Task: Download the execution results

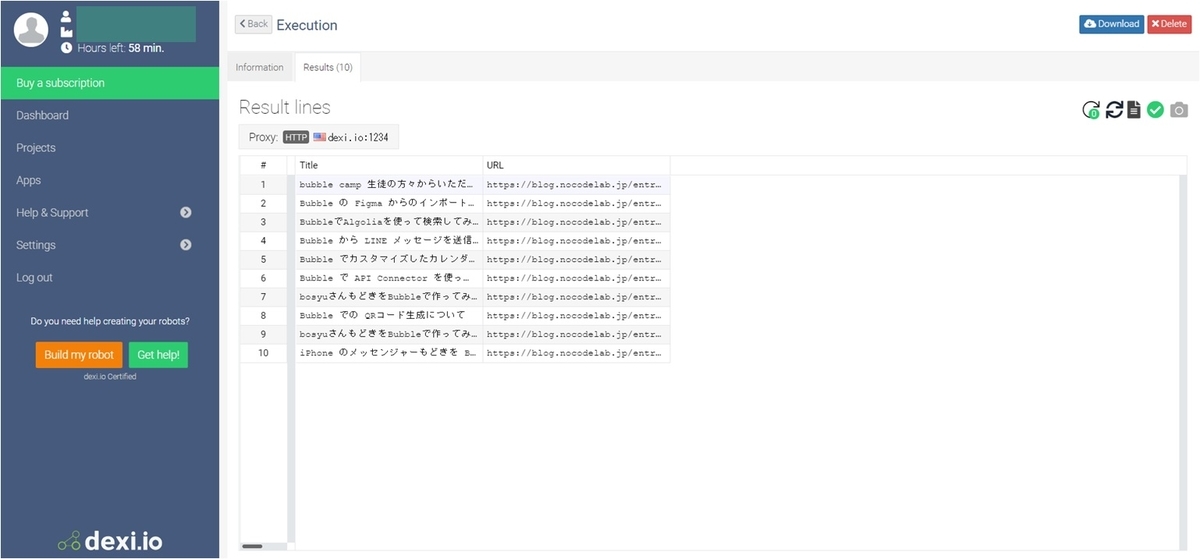Action: (x=1111, y=24)
